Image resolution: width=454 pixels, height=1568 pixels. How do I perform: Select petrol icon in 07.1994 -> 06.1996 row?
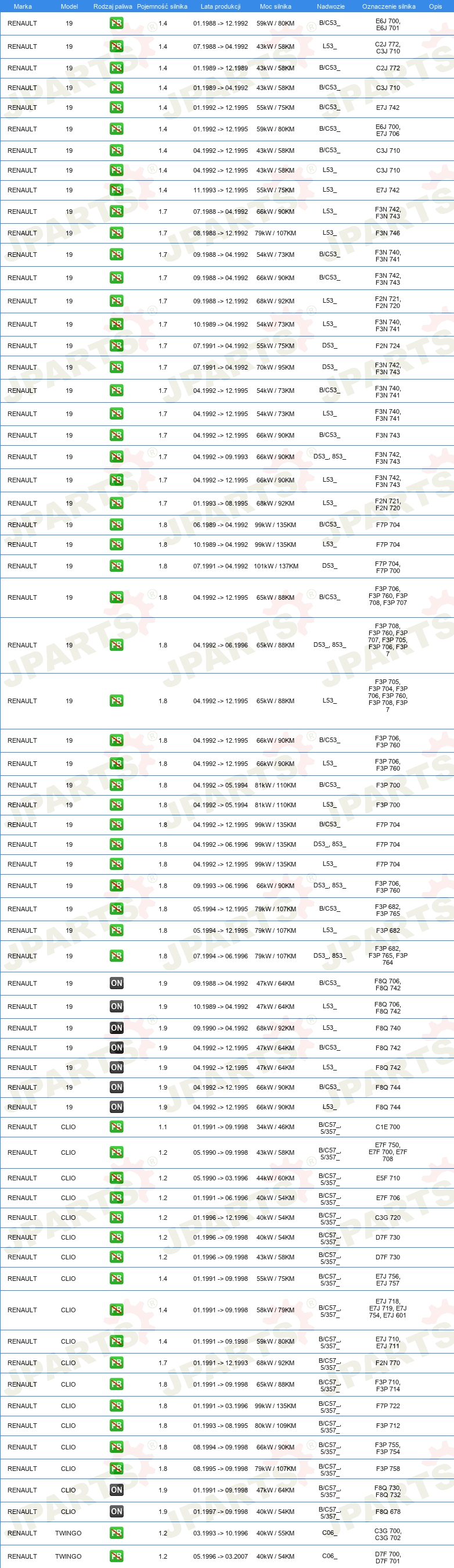click(x=116, y=955)
